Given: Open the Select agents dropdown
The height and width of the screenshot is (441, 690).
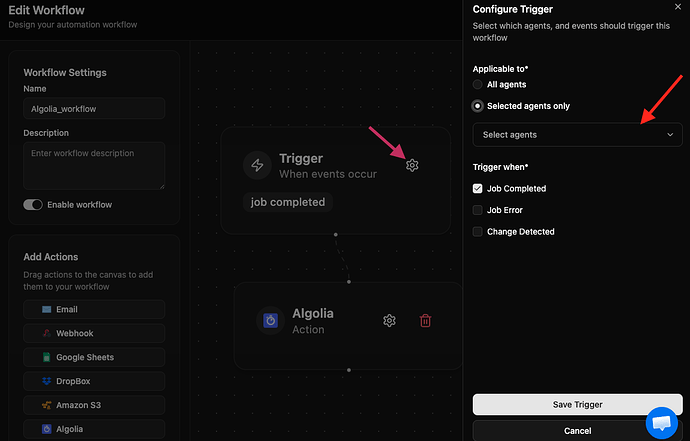Looking at the screenshot, I should 577,135.
